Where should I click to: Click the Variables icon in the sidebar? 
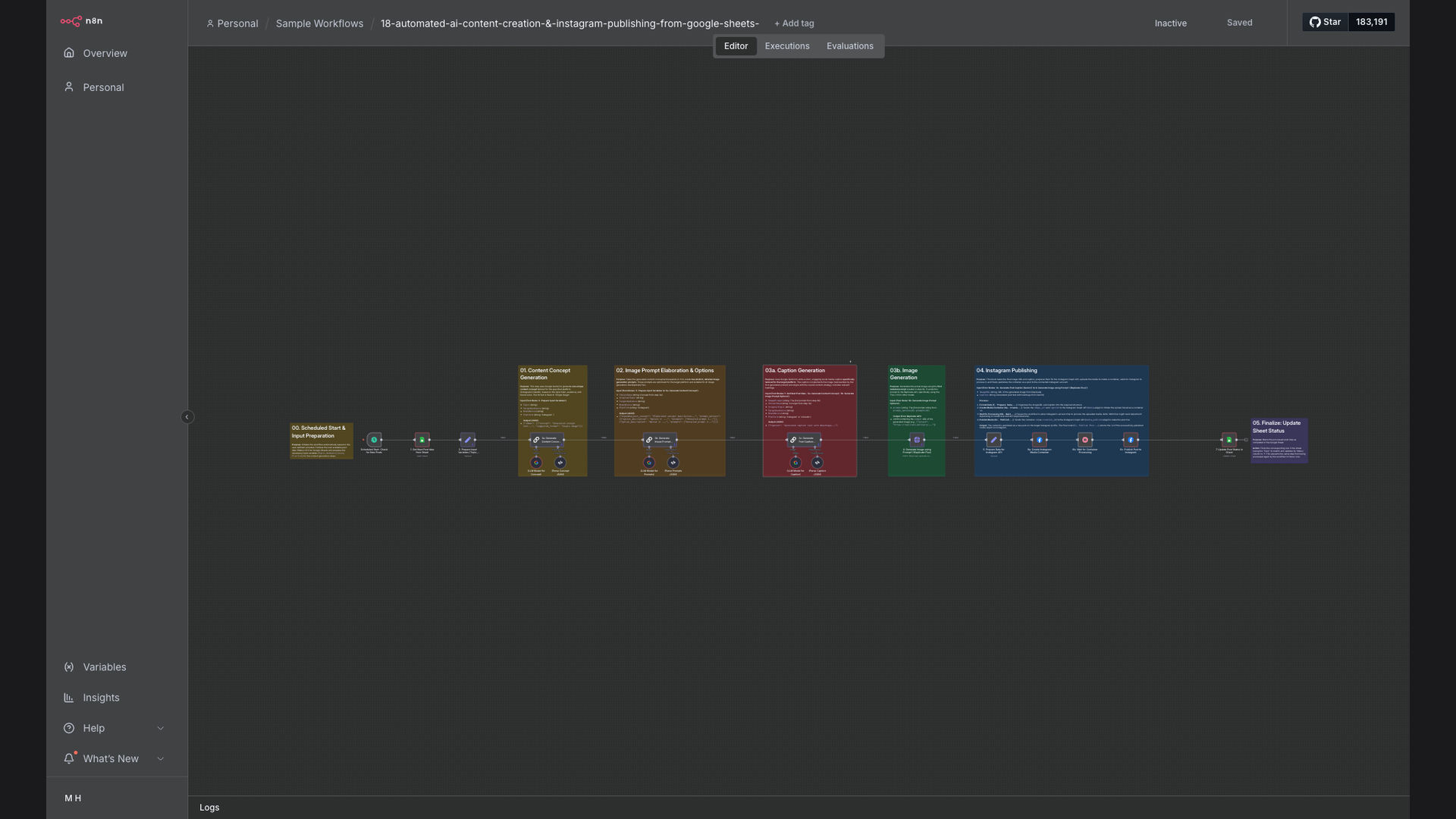[x=69, y=667]
